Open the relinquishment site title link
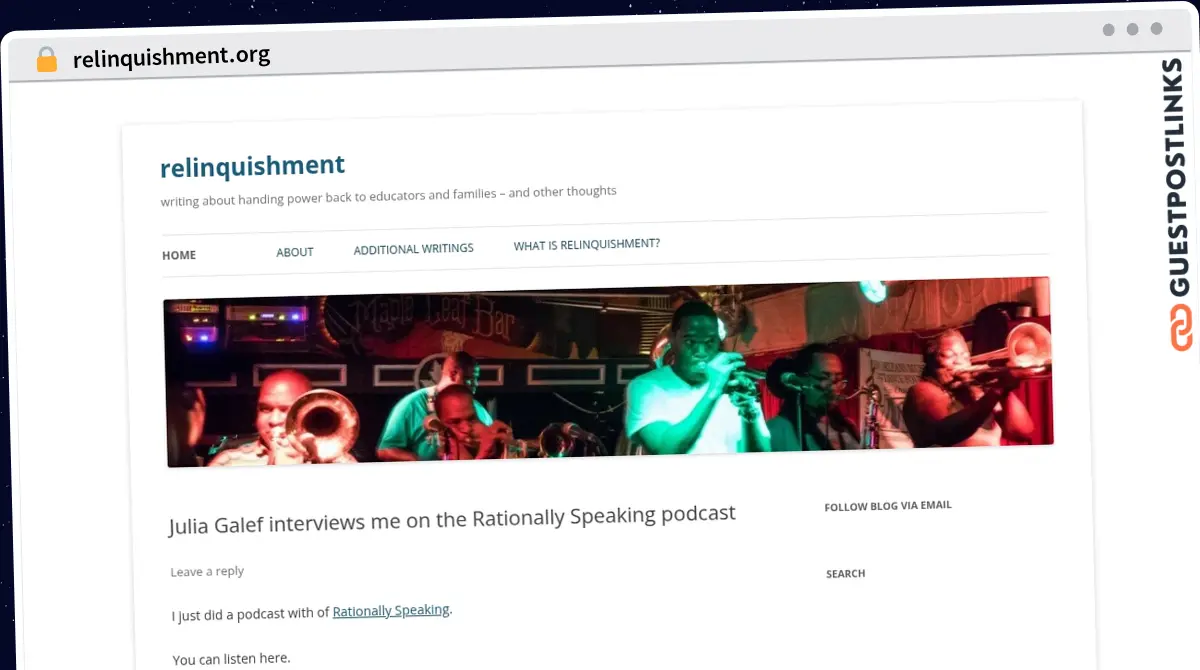Viewport: 1200px width, 670px height. (x=252, y=167)
